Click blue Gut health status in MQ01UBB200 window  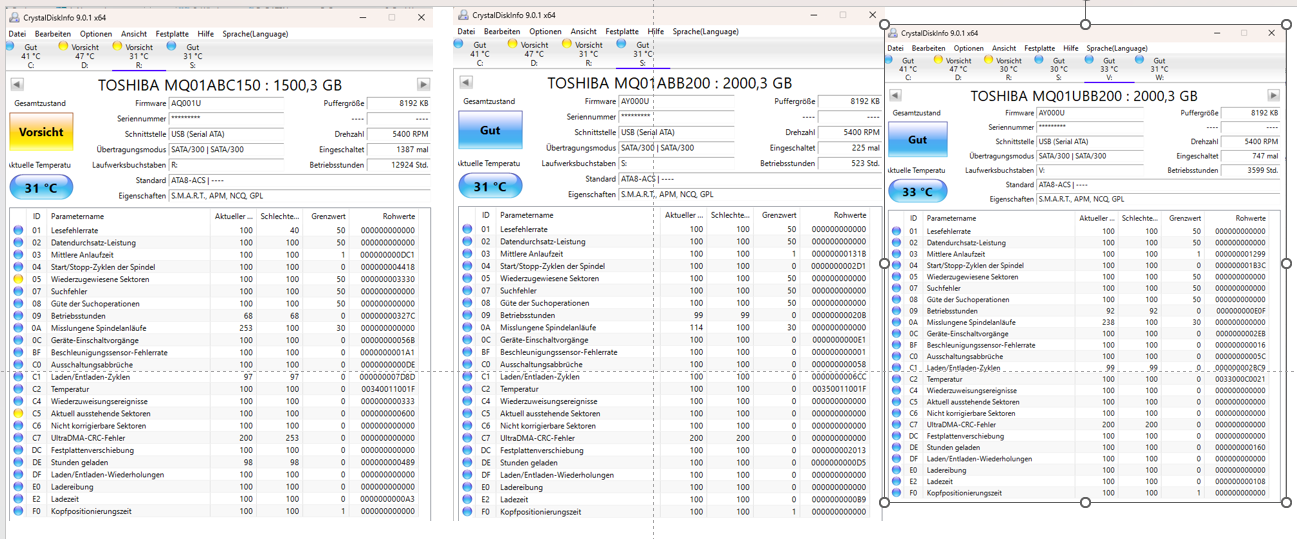918,139
